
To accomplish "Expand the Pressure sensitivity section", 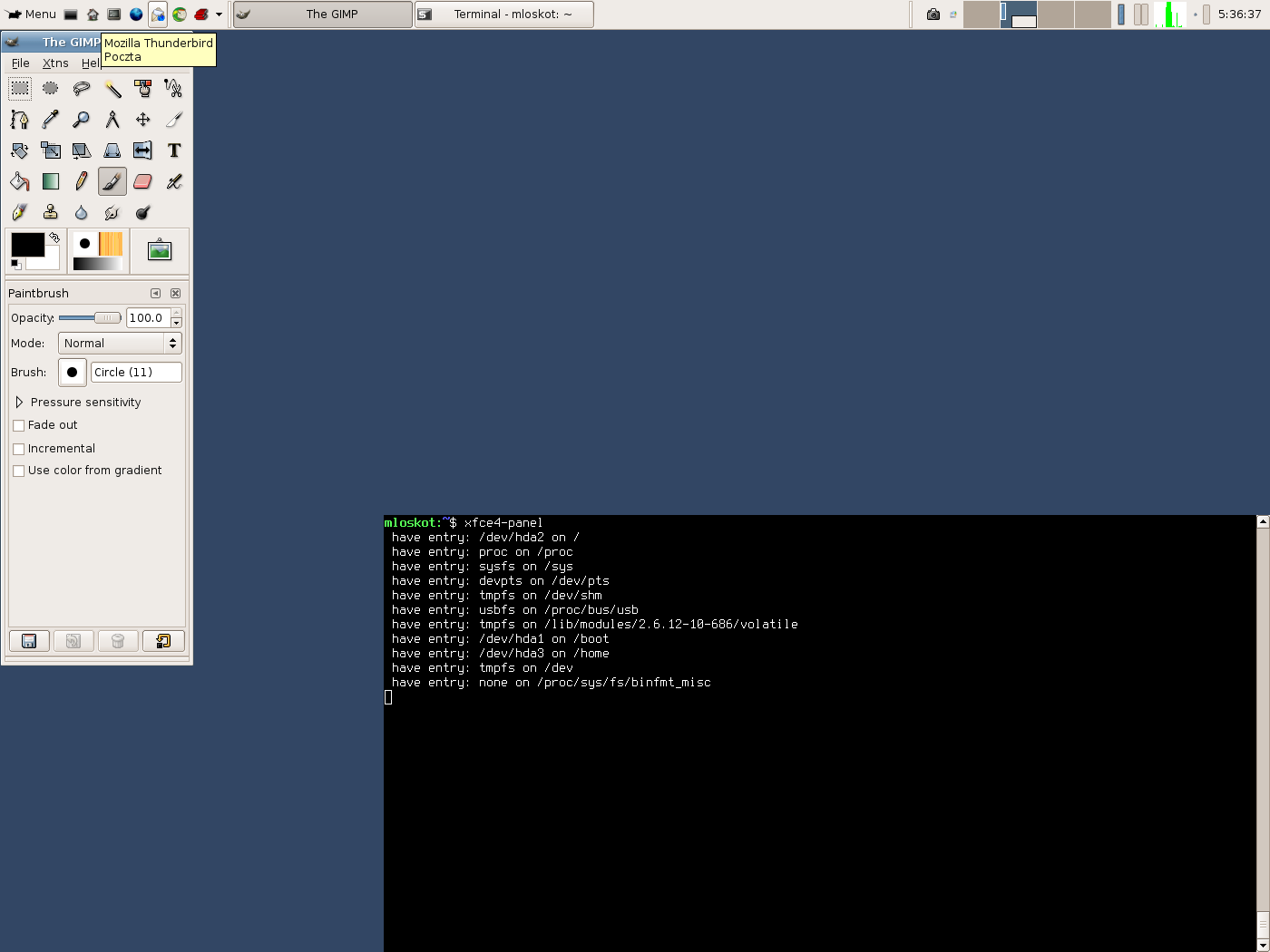I will (19, 403).
